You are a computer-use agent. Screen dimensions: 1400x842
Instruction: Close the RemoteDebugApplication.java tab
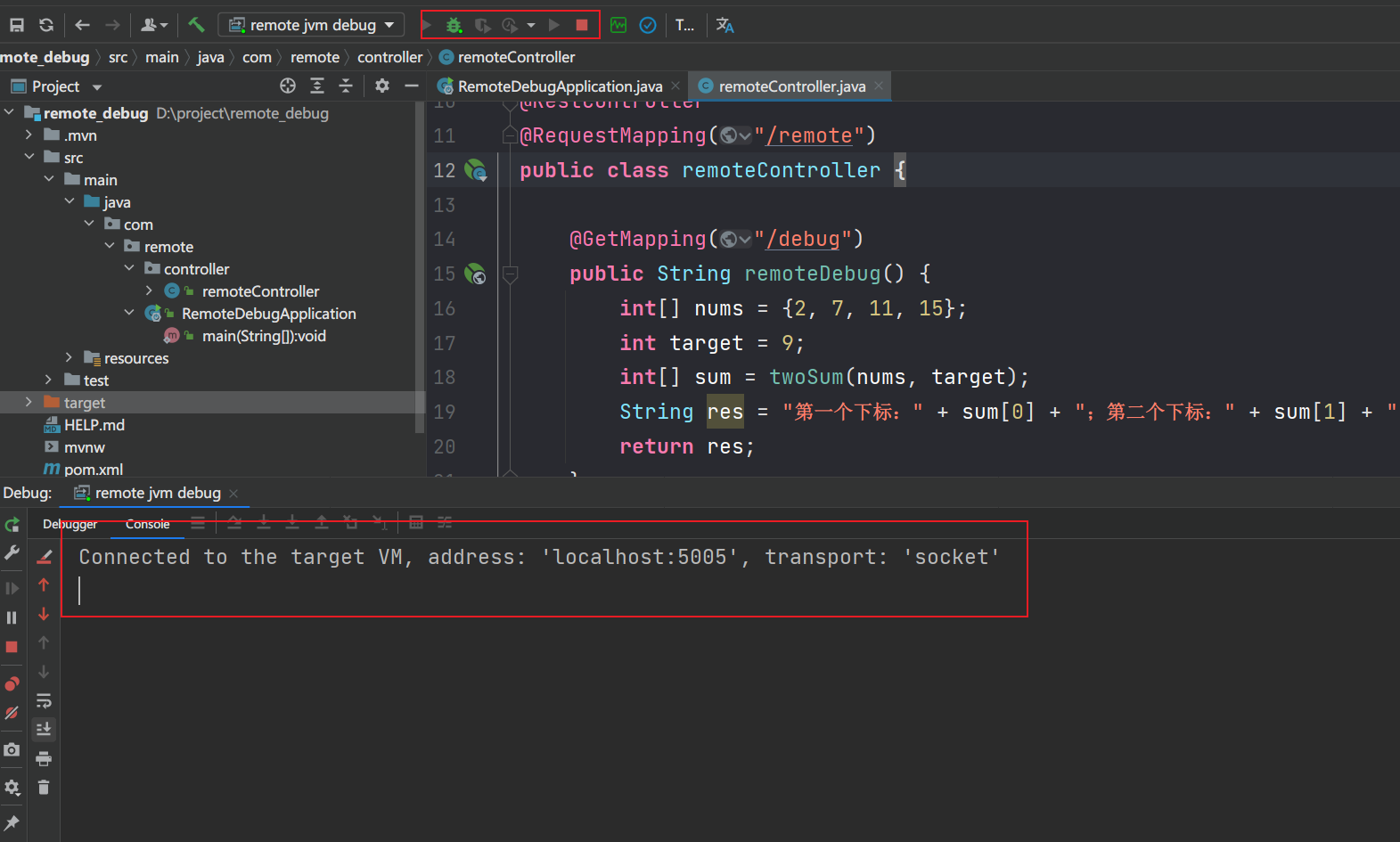pyautogui.click(x=675, y=86)
